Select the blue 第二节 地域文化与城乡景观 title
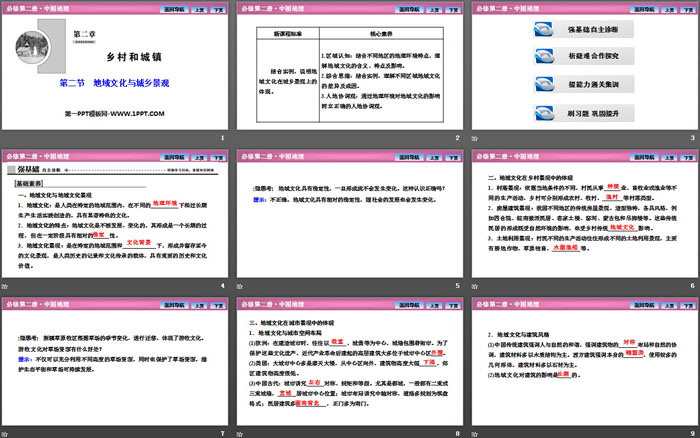Viewport: 700px width, 438px height. tap(114, 84)
